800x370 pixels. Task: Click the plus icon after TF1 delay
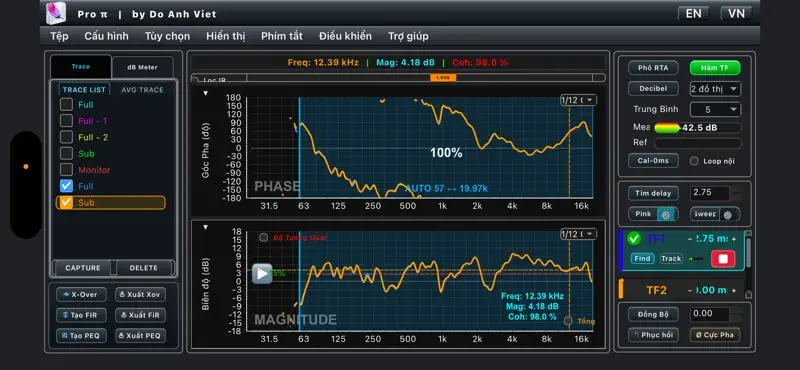coord(734,239)
